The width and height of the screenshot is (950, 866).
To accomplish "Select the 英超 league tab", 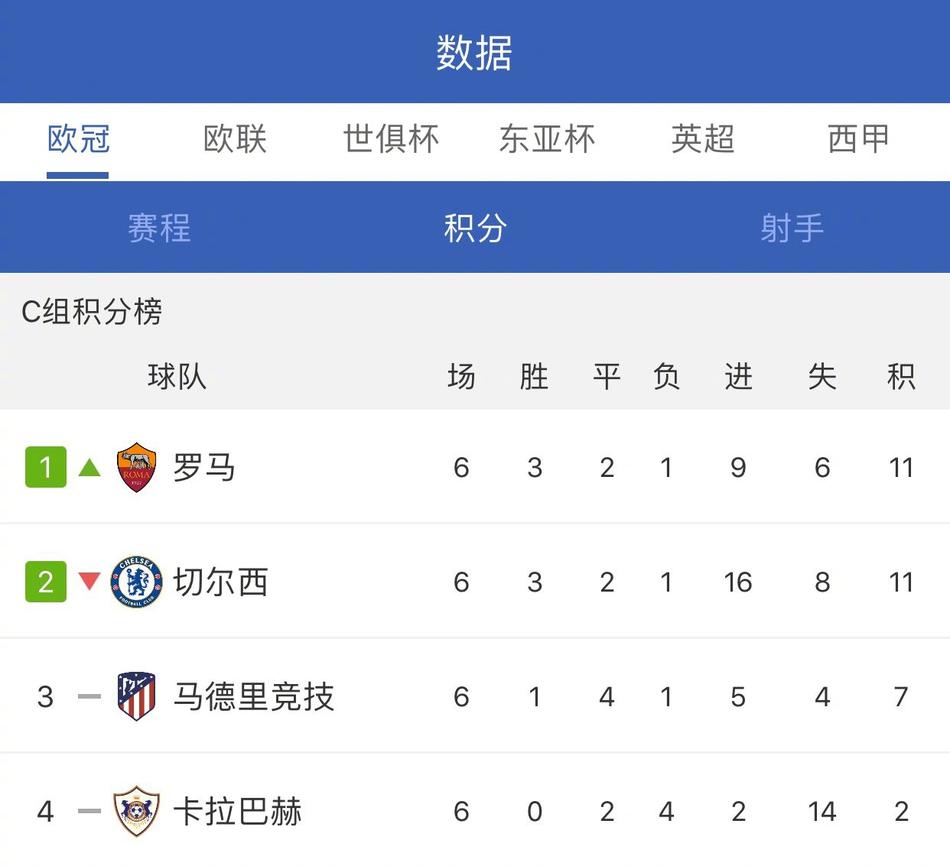I will pyautogui.click(x=703, y=139).
